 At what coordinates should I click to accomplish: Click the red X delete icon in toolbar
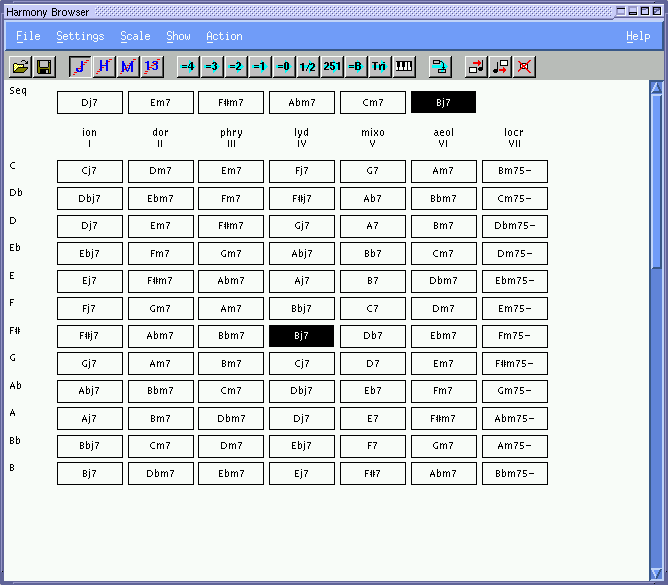point(524,67)
